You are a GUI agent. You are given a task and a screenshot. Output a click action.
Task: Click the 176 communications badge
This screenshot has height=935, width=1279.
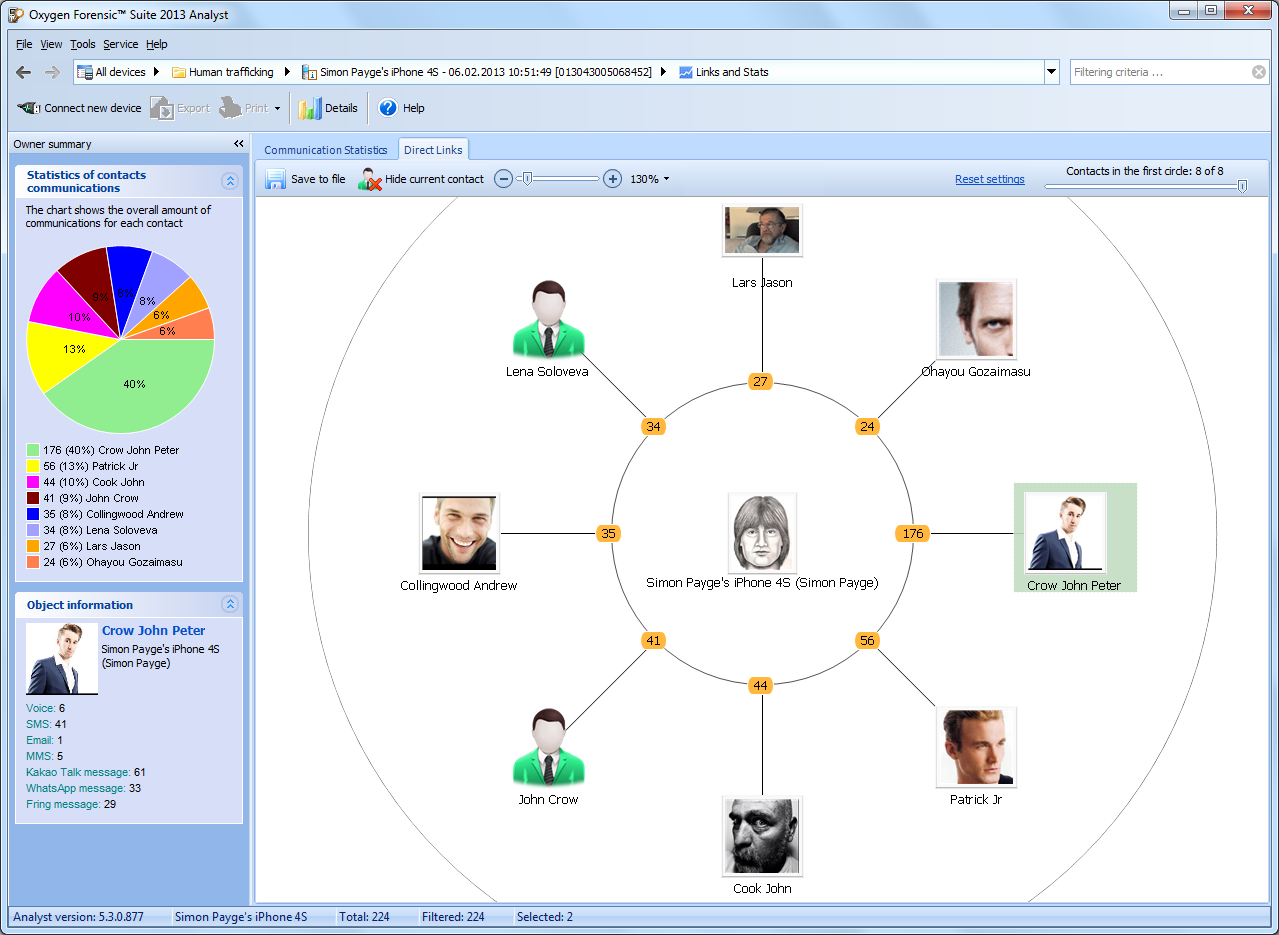point(913,533)
